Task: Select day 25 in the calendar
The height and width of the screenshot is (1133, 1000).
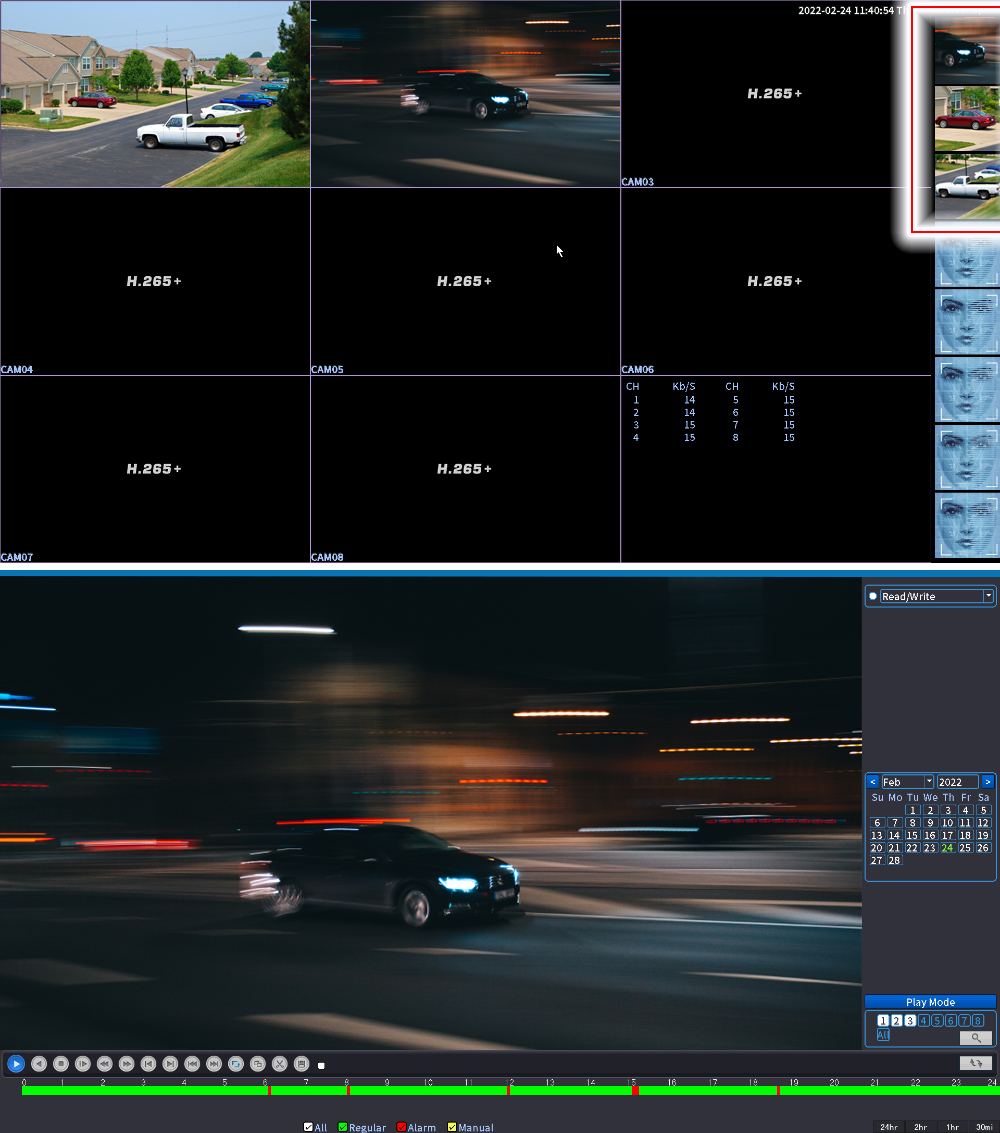Action: 965,848
